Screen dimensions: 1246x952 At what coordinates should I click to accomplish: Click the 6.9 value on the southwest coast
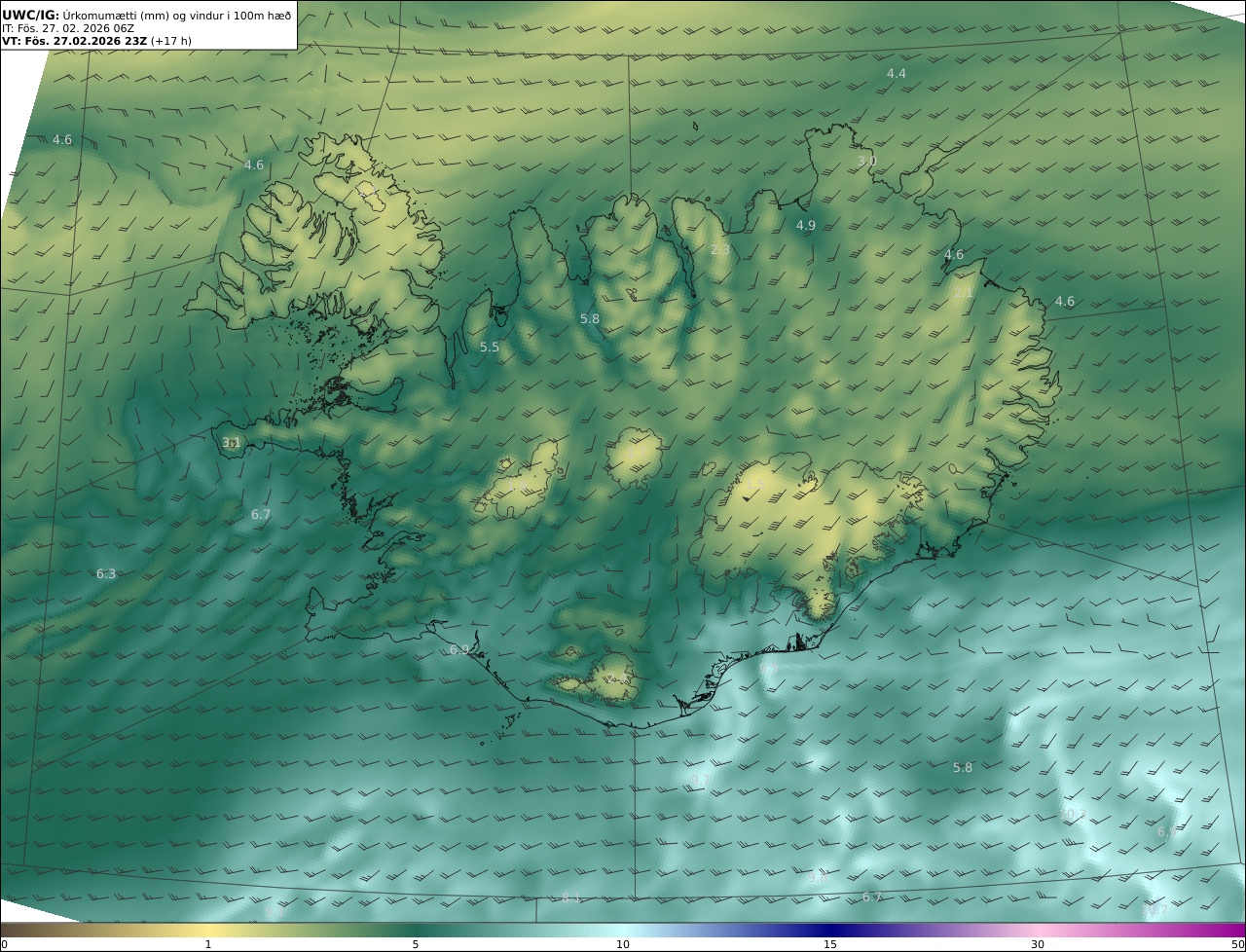pyautogui.click(x=459, y=650)
